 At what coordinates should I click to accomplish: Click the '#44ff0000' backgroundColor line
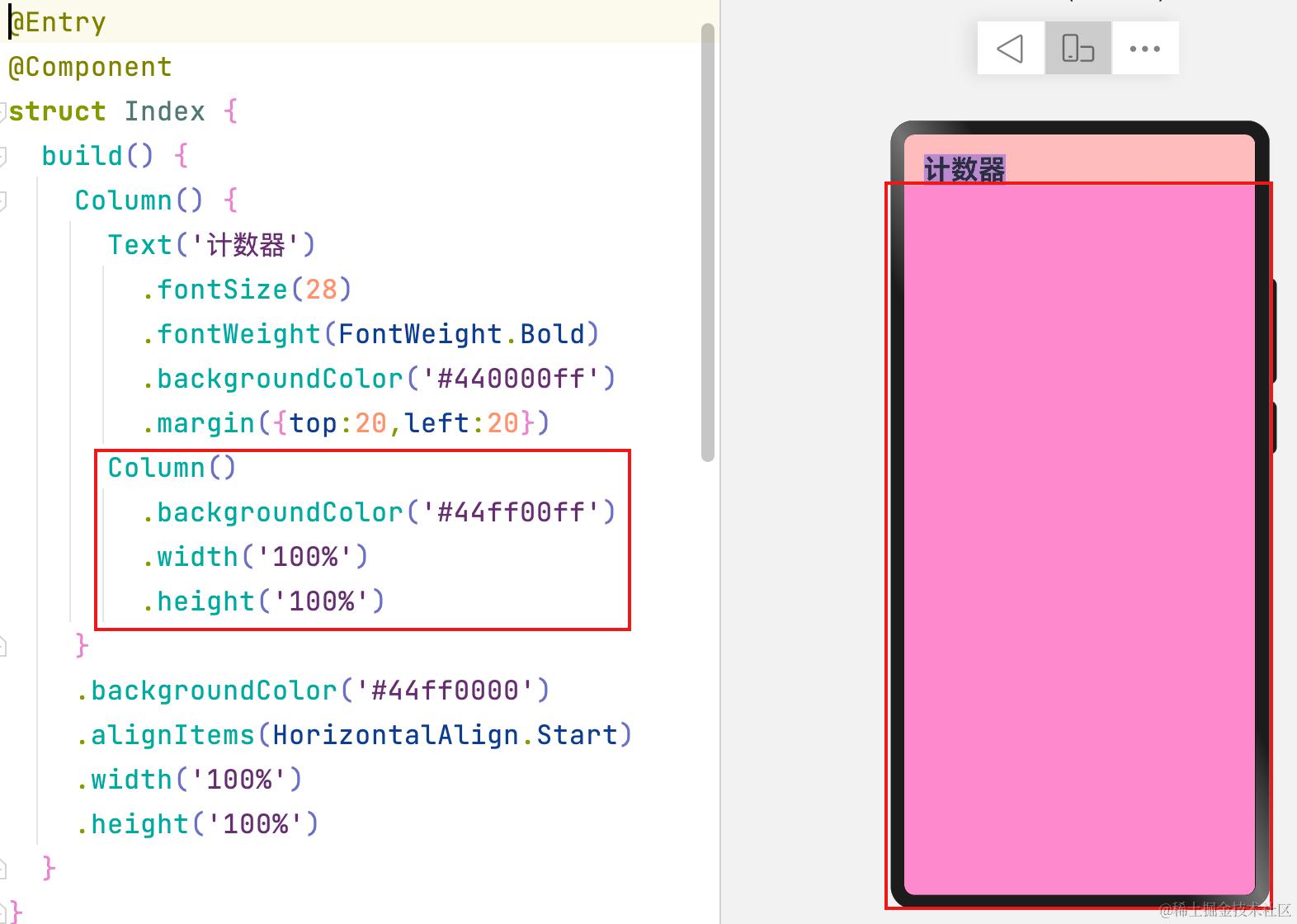click(313, 691)
